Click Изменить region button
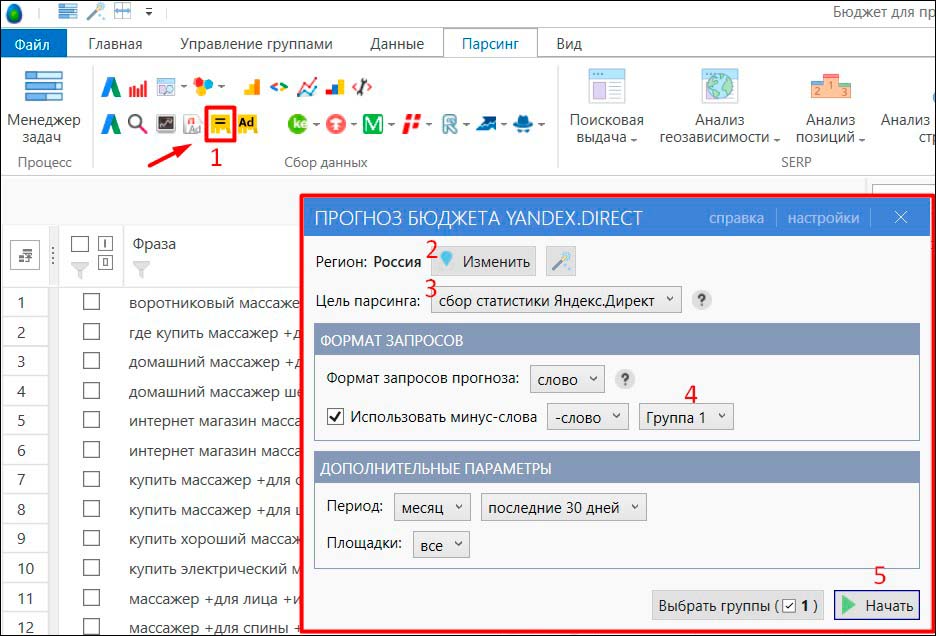The width and height of the screenshot is (936, 636). pyautogui.click(x=484, y=261)
